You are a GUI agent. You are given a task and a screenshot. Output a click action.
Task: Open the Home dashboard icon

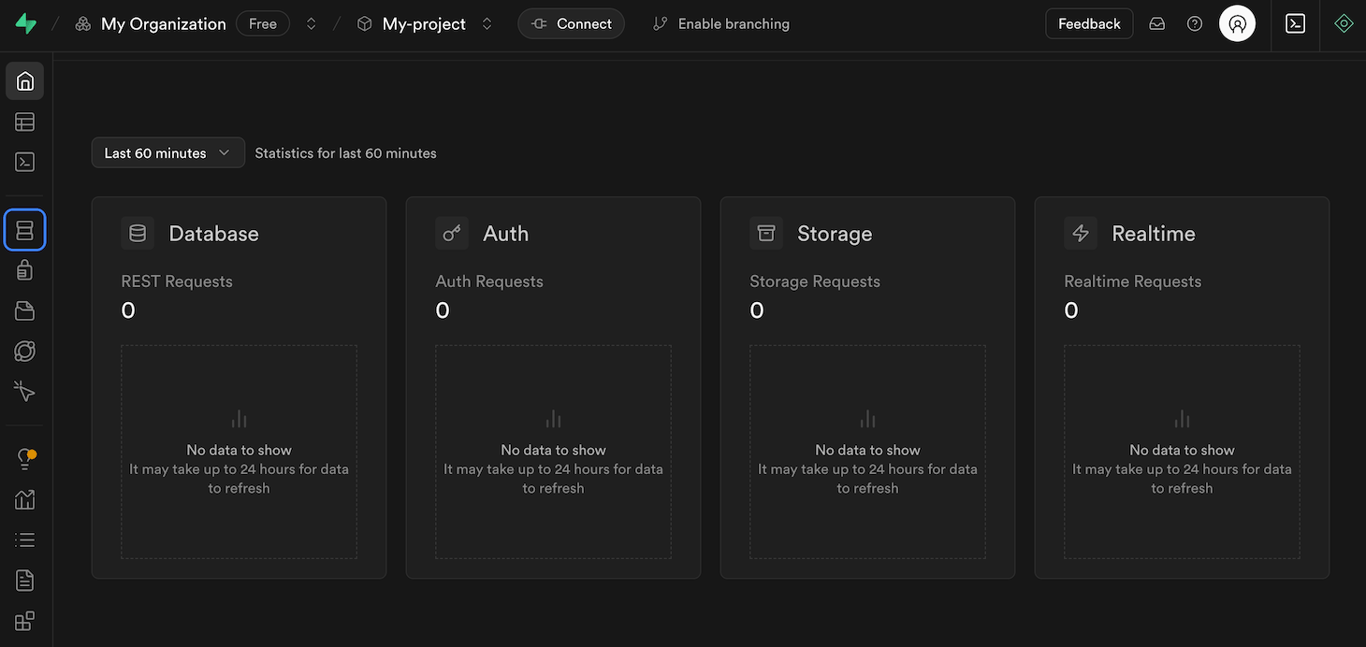(x=24, y=80)
